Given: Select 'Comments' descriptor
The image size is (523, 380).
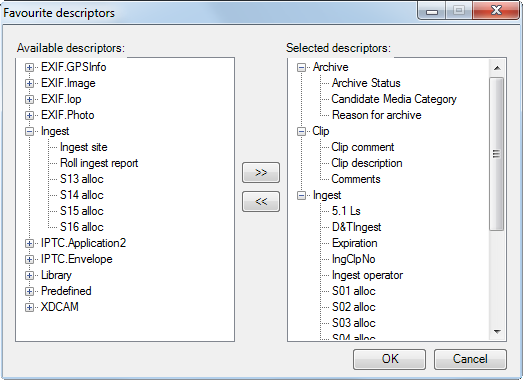Looking at the screenshot, I should coord(356,179).
